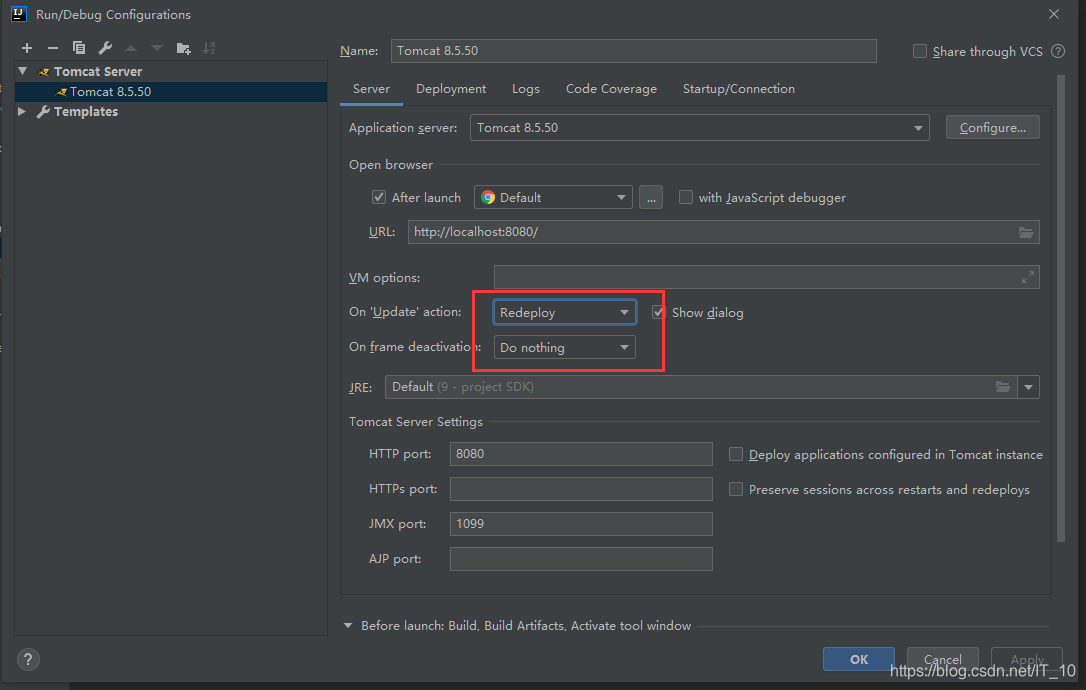Sort configurations alphabetically icon

pyautogui.click(x=209, y=48)
